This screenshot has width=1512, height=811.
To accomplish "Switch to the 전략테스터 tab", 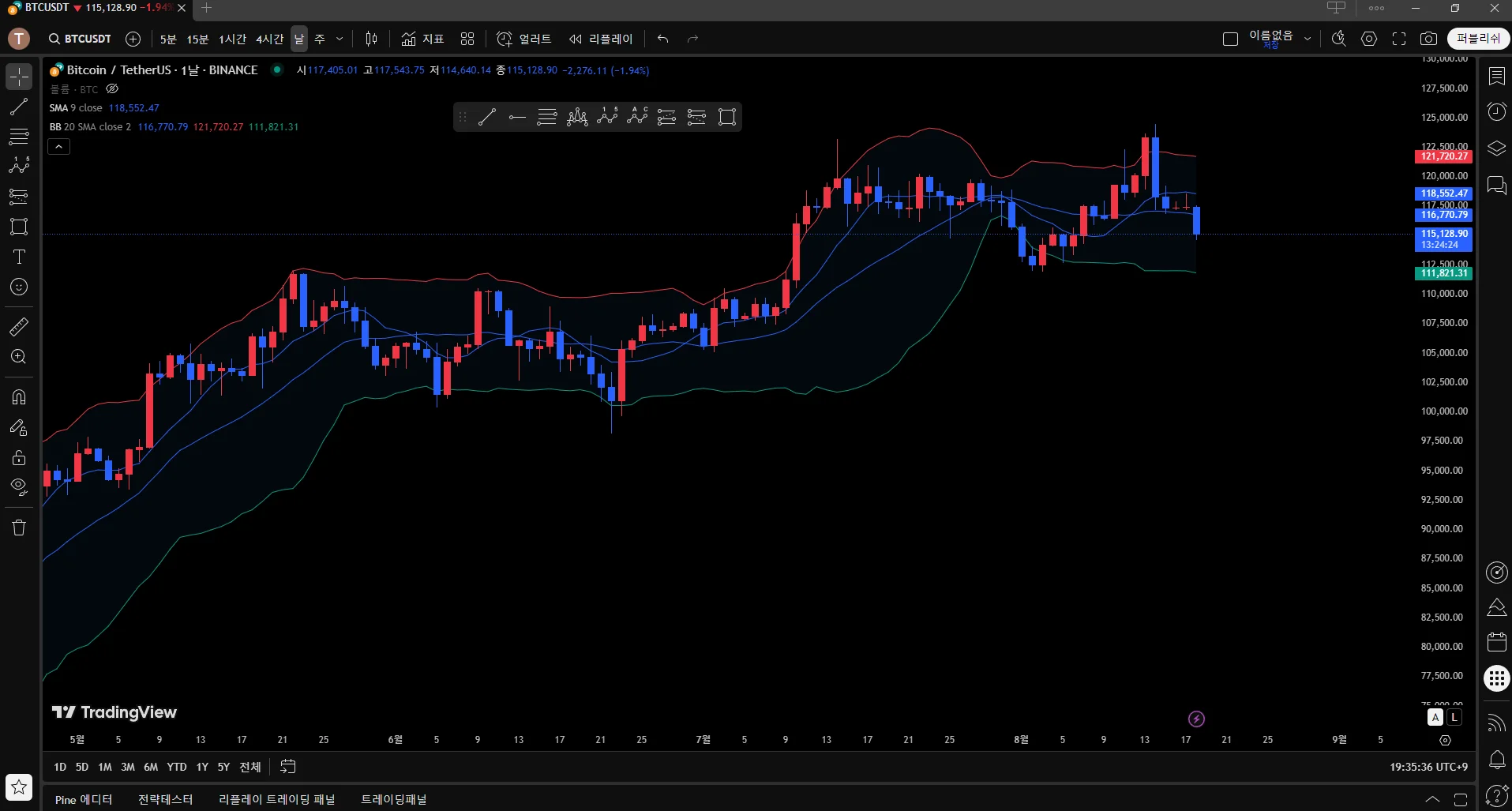I will 166,799.
